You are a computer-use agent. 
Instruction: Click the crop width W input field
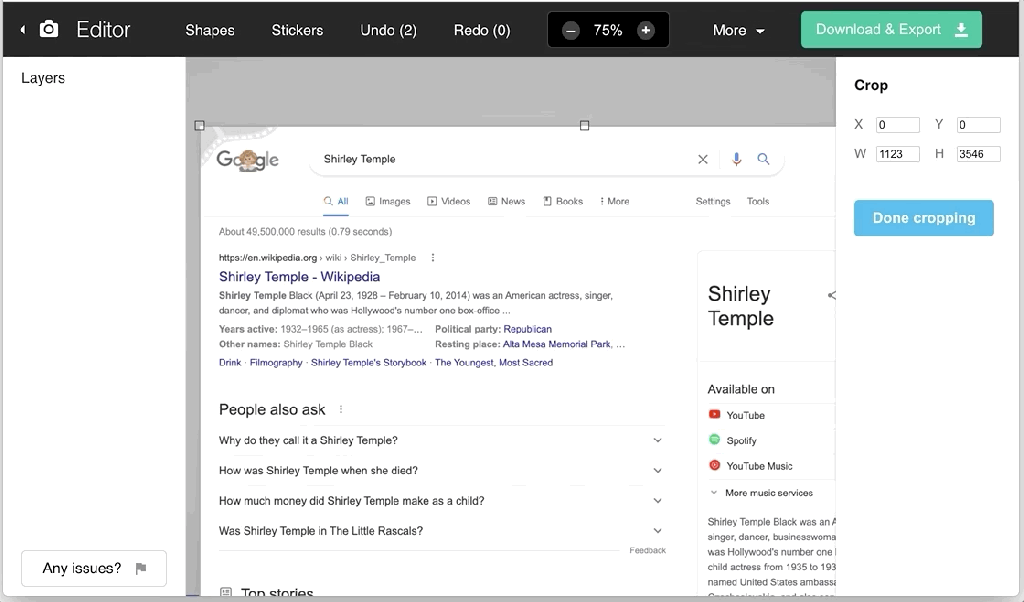[x=897, y=154]
